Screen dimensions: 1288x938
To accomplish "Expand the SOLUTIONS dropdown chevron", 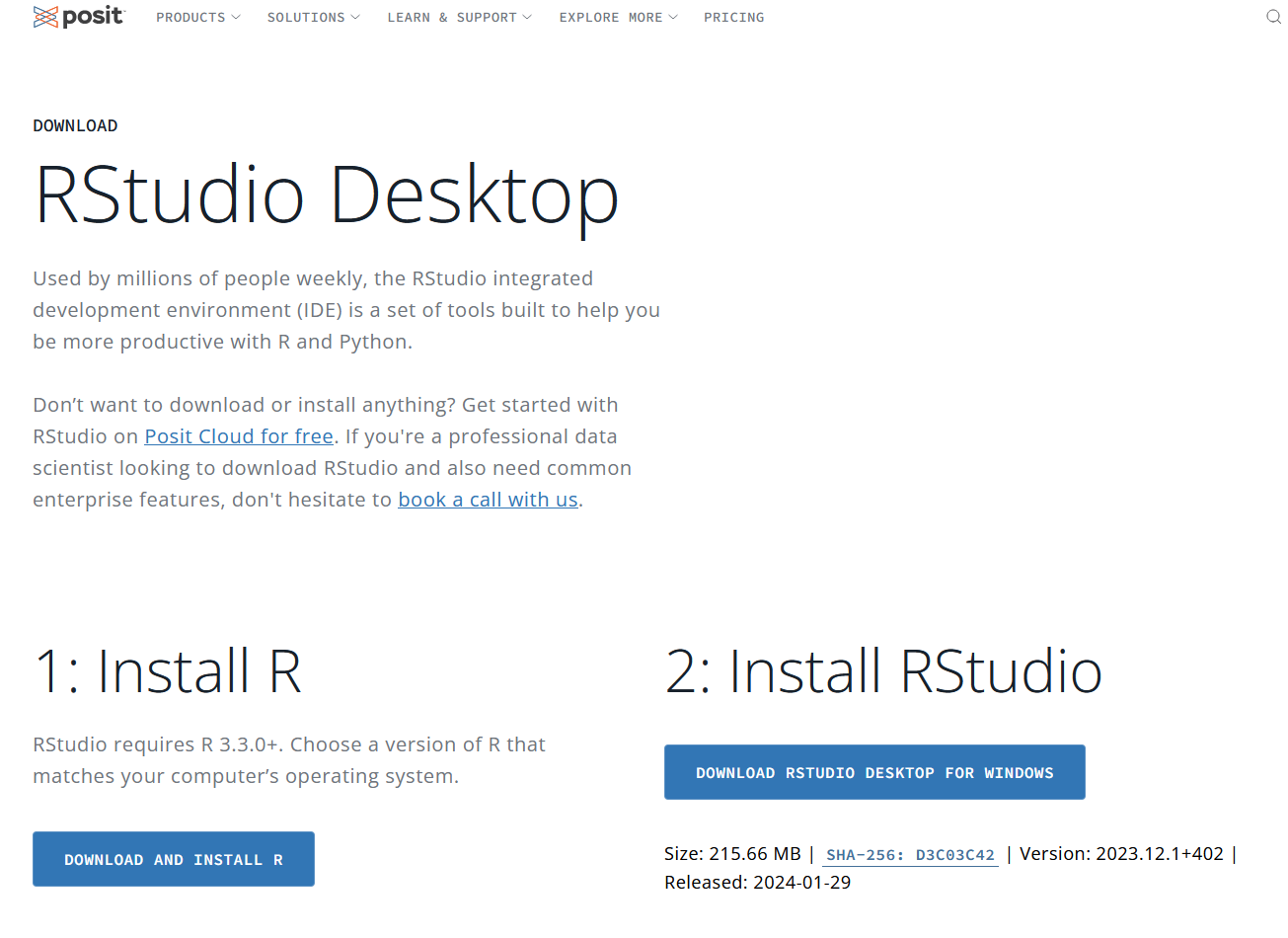I will [353, 17].
